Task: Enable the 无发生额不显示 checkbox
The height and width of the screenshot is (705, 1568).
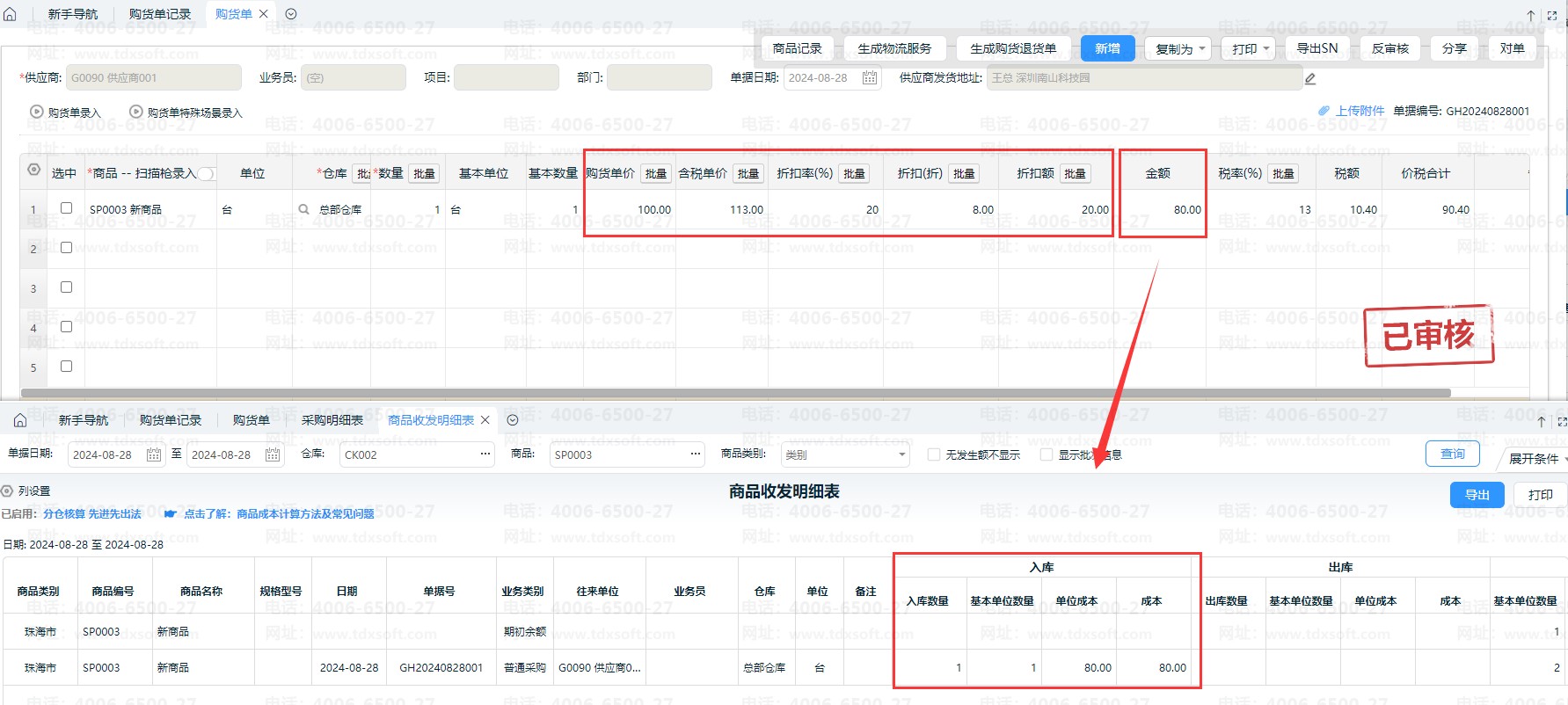Action: point(934,454)
